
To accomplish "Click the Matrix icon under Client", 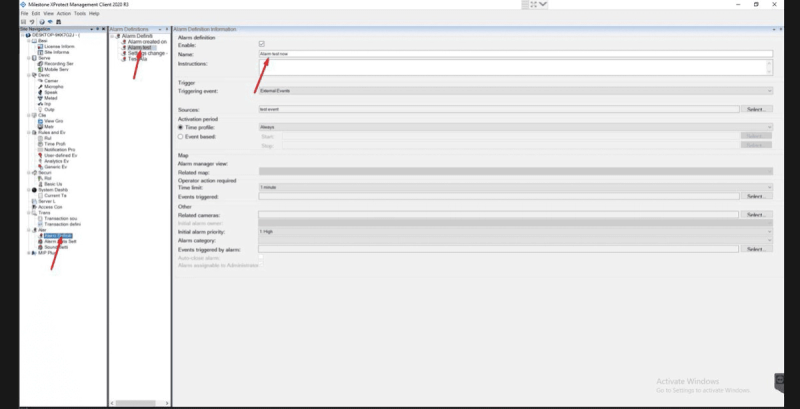I will (x=40, y=126).
